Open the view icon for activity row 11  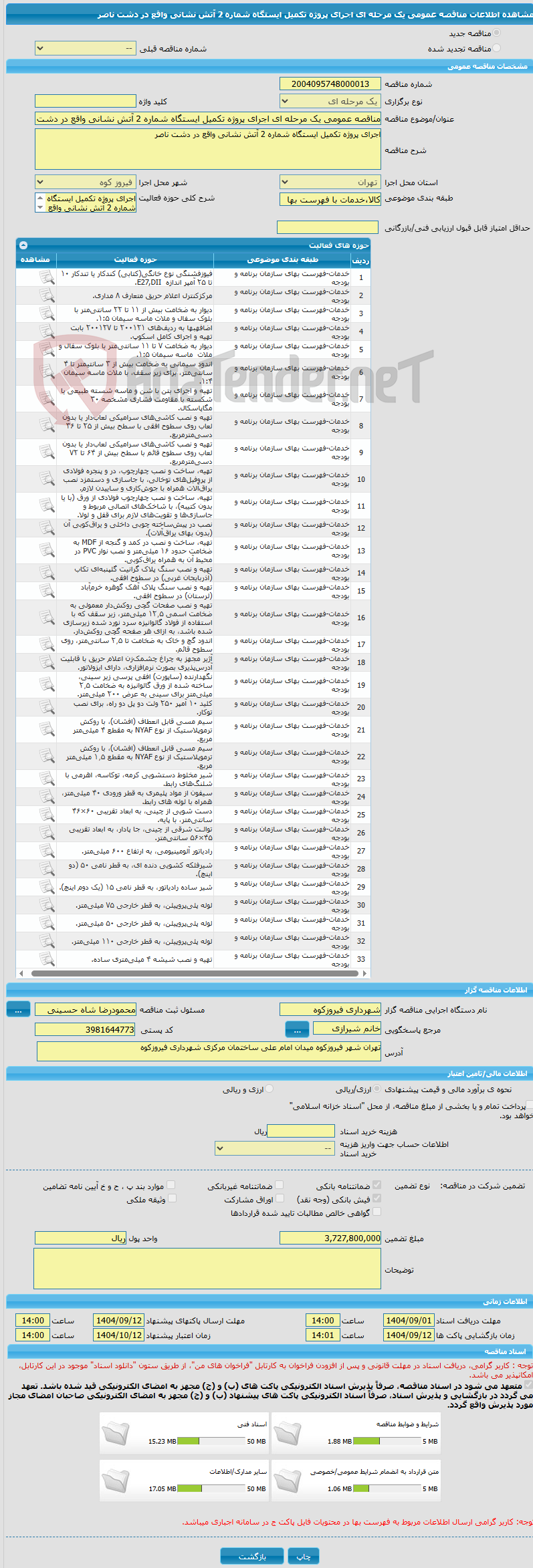pyautogui.click(x=46, y=505)
